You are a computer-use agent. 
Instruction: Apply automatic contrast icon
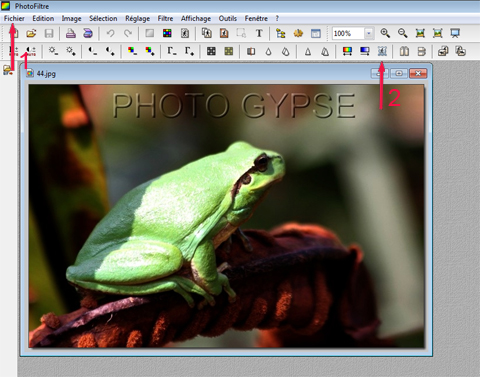[31, 51]
